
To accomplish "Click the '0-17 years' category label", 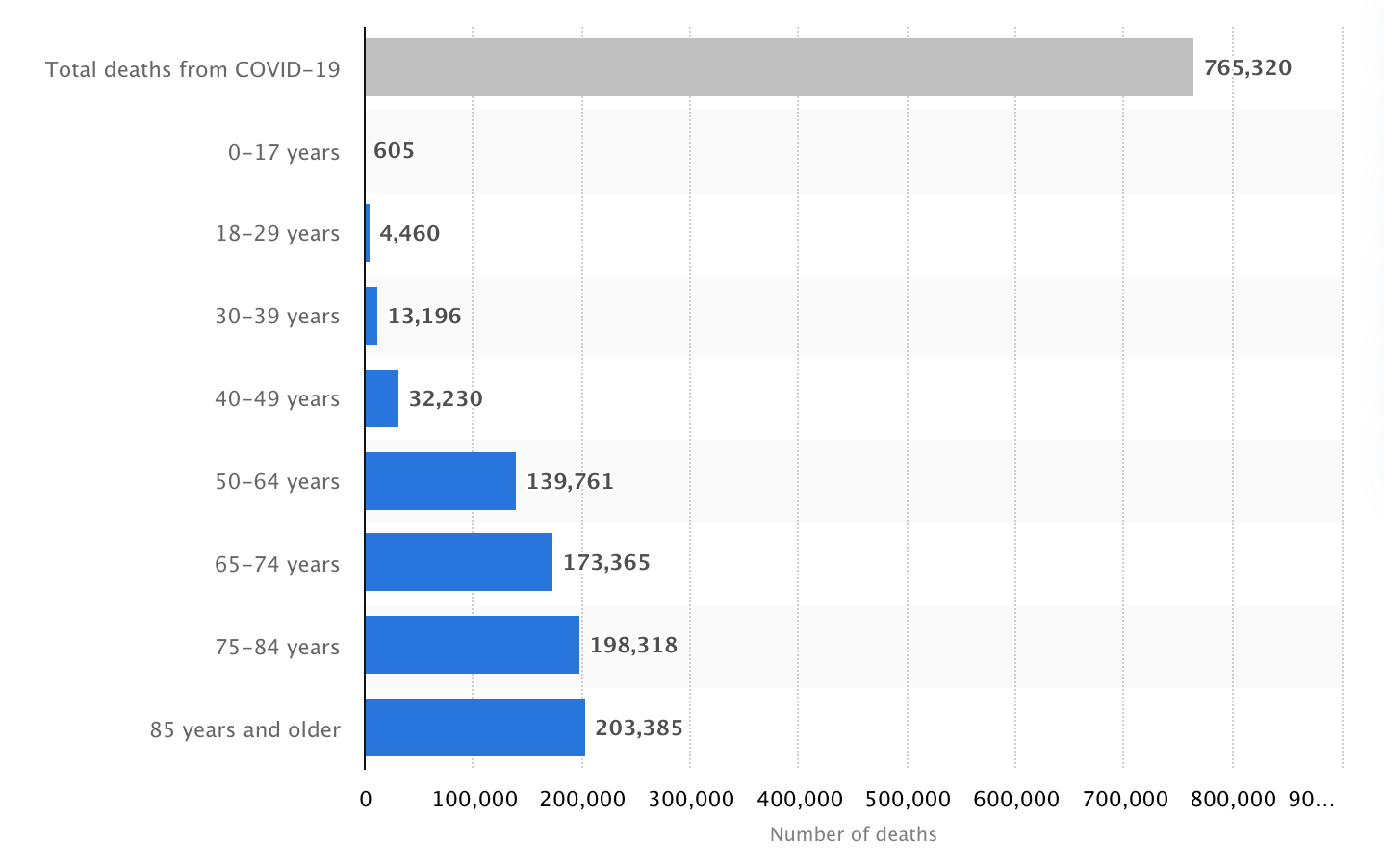I will point(284,152).
